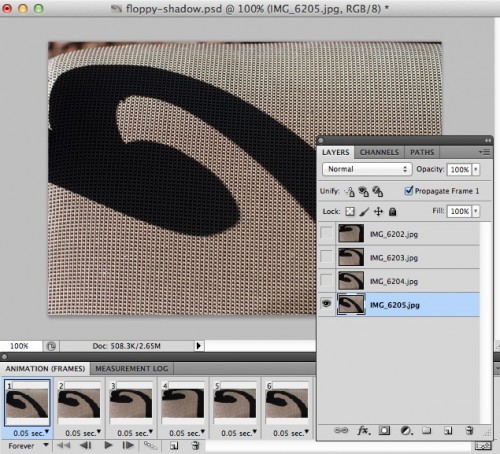500x454 pixels.
Task: Create new fill or adjustment layer
Action: click(x=406, y=431)
